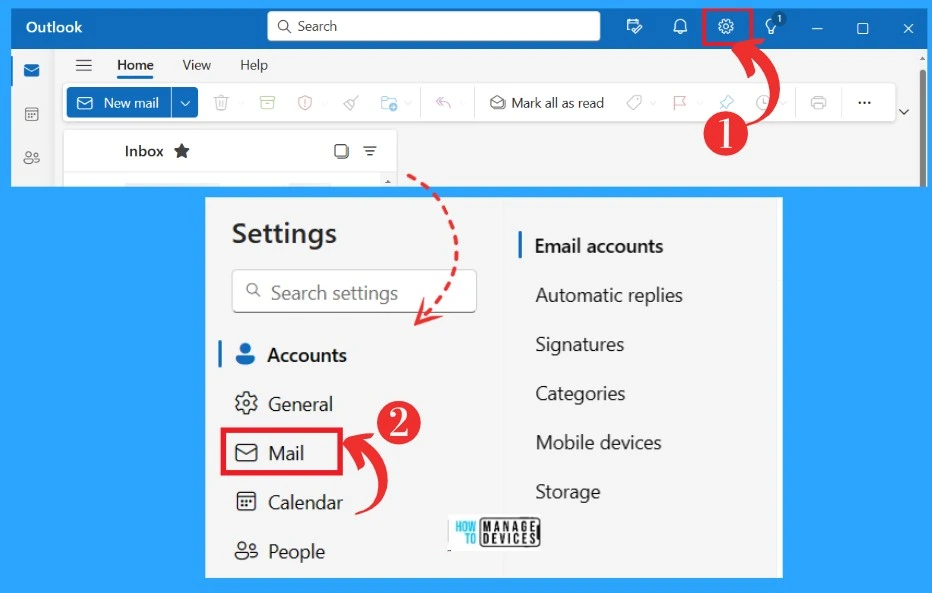
Task: Open the Report dropdown arrow
Action: [x=324, y=103]
